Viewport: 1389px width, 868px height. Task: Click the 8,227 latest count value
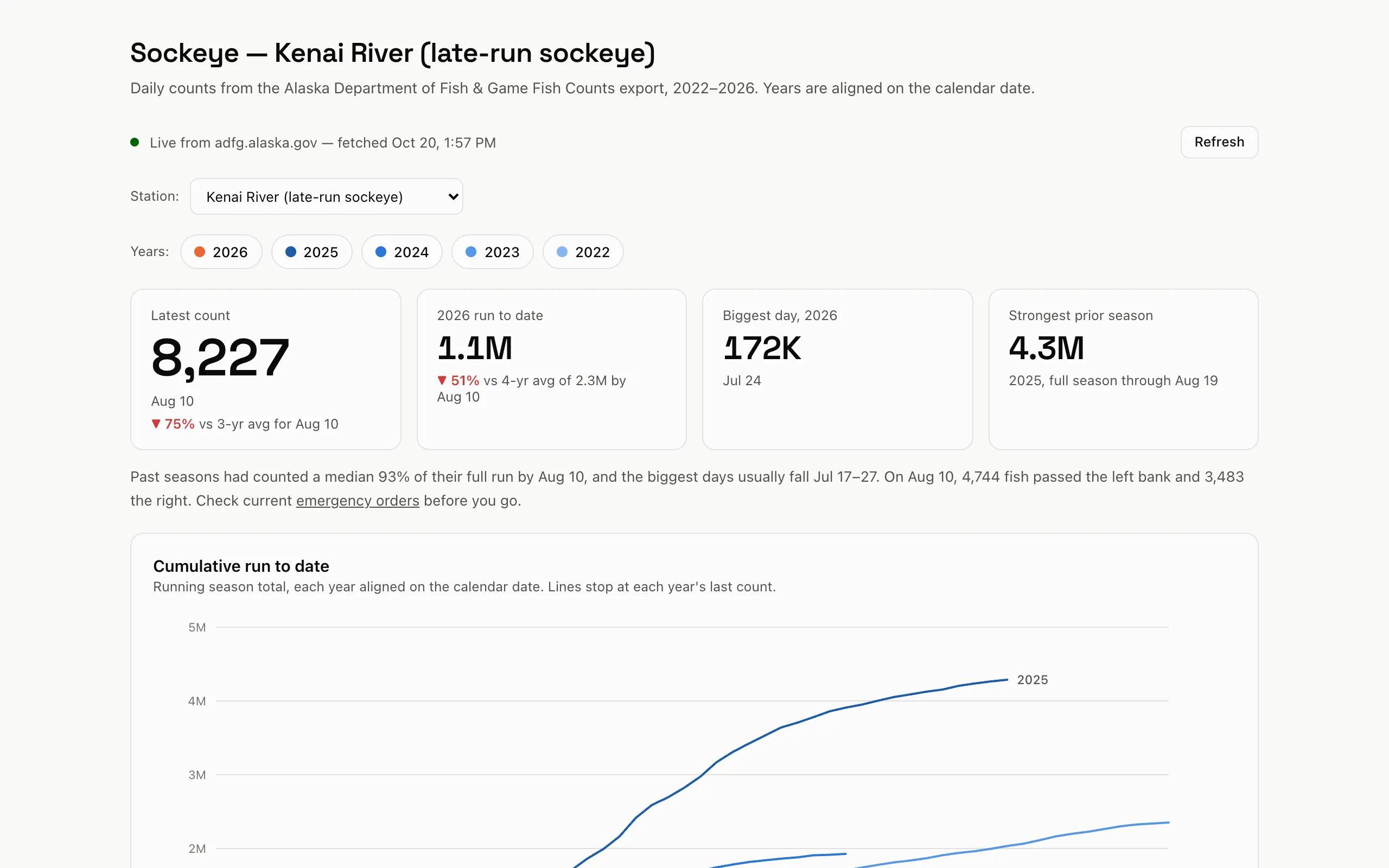220,358
